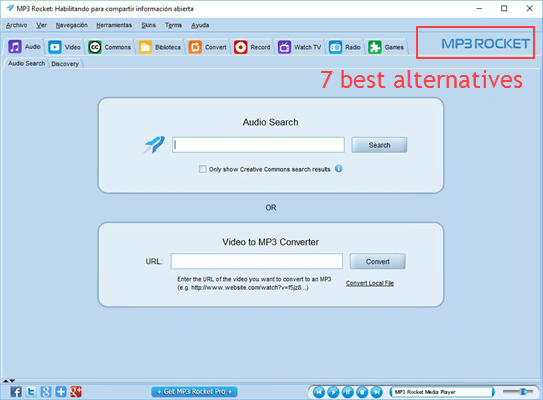Click the Audio Search text input field
This screenshot has height=400, width=543.
point(258,145)
